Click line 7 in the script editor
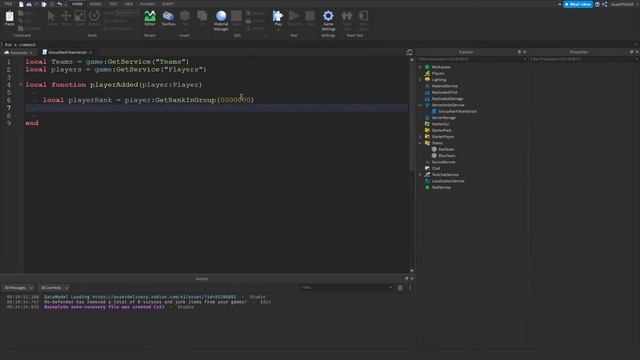This screenshot has height=360, width=640. point(216,108)
